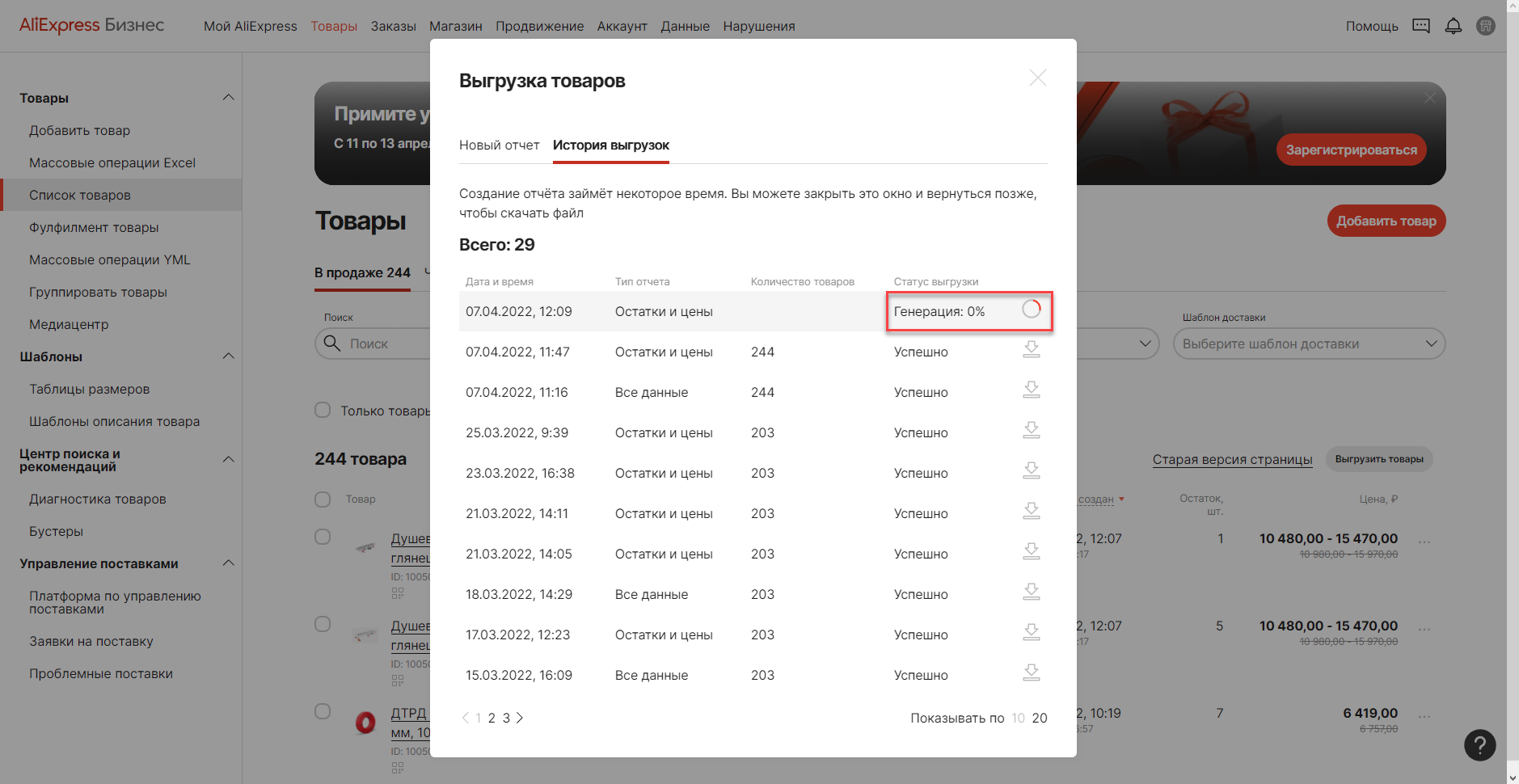Image resolution: width=1519 pixels, height=784 pixels.
Task: Collapse the Шаблоны sidebar section
Action: 229,356
